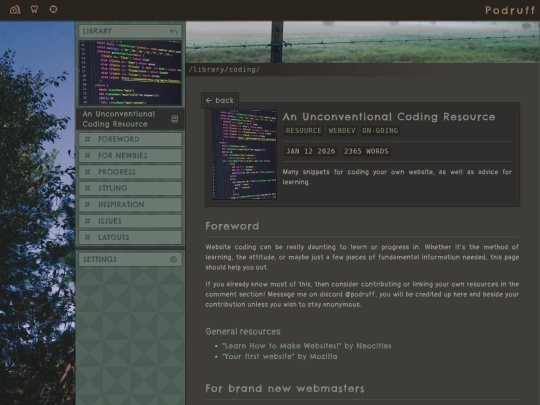The width and height of the screenshot is (540, 405).
Task: Go back using the back button
Action: point(220,101)
